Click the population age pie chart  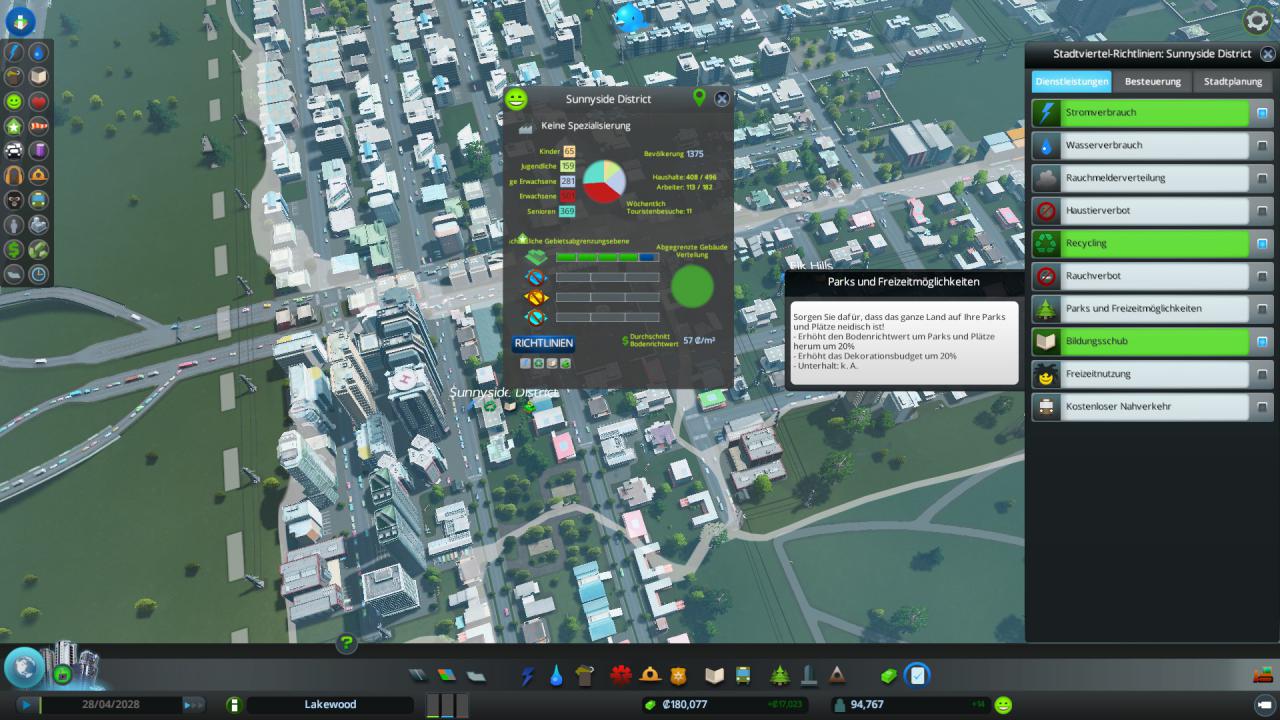point(604,180)
